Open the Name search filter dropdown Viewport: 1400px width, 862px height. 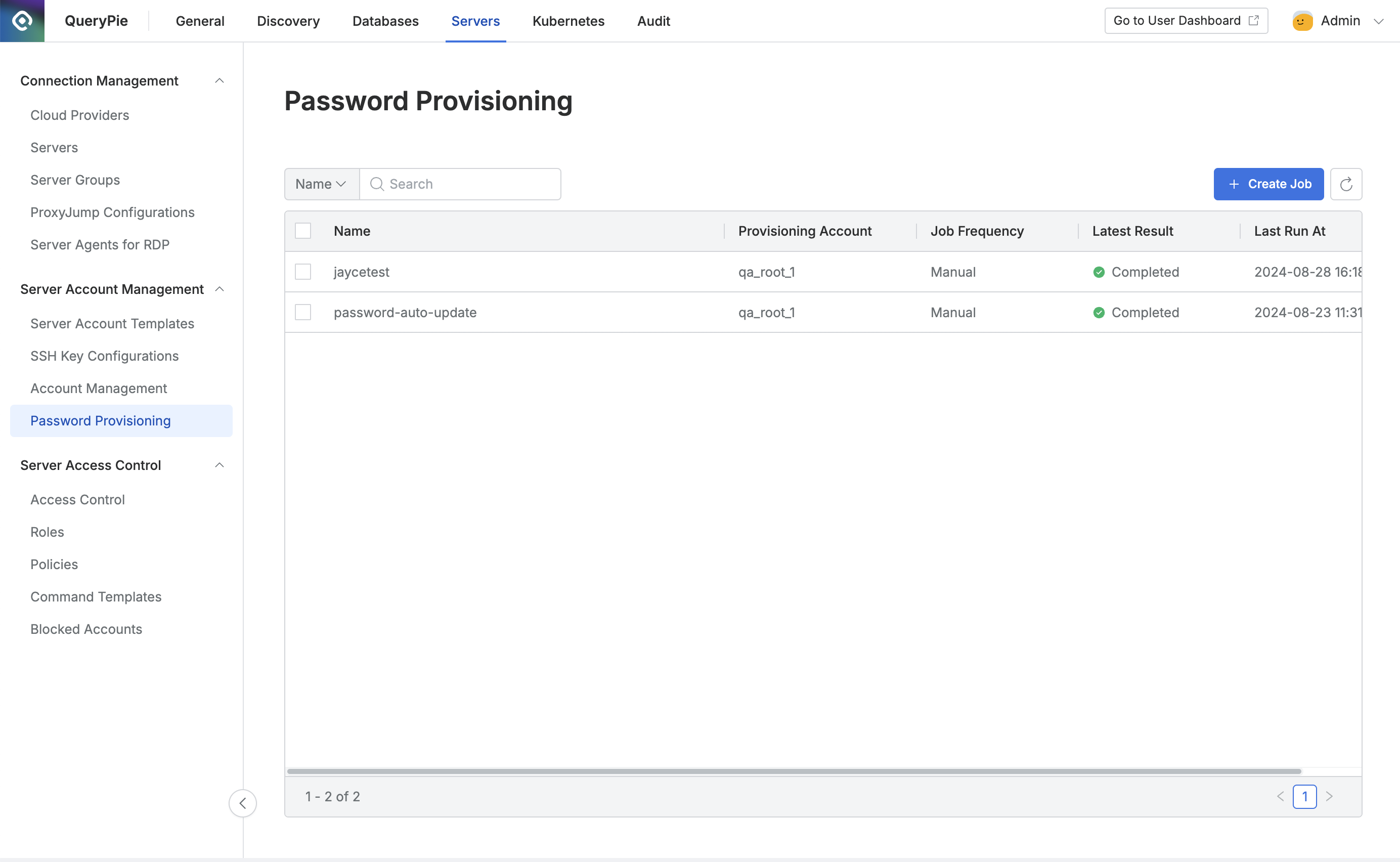(x=321, y=184)
